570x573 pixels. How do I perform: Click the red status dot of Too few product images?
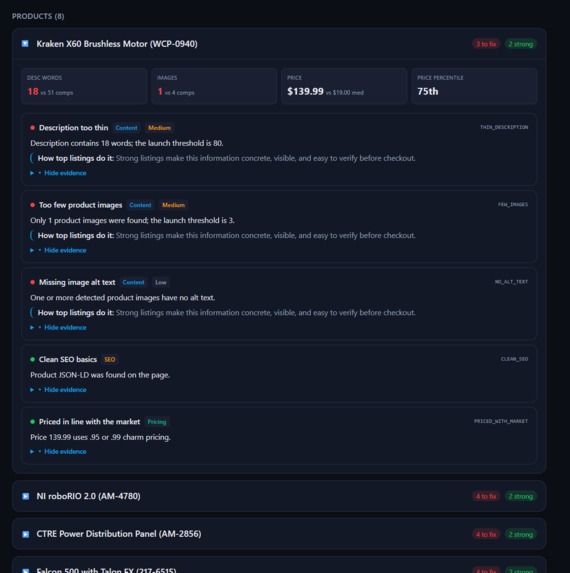(33, 205)
